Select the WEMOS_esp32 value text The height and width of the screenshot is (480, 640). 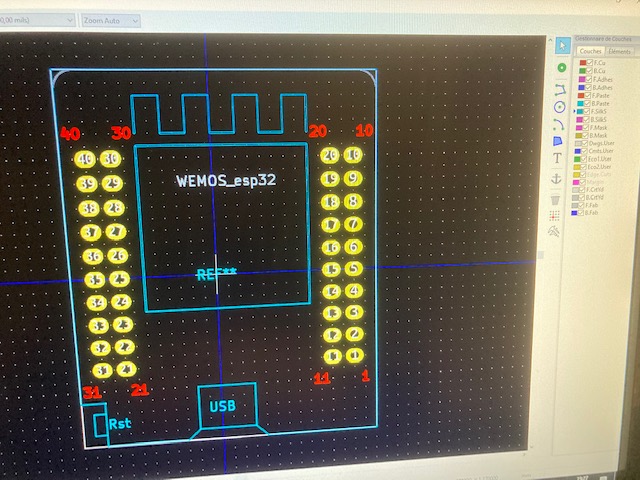click(x=226, y=180)
